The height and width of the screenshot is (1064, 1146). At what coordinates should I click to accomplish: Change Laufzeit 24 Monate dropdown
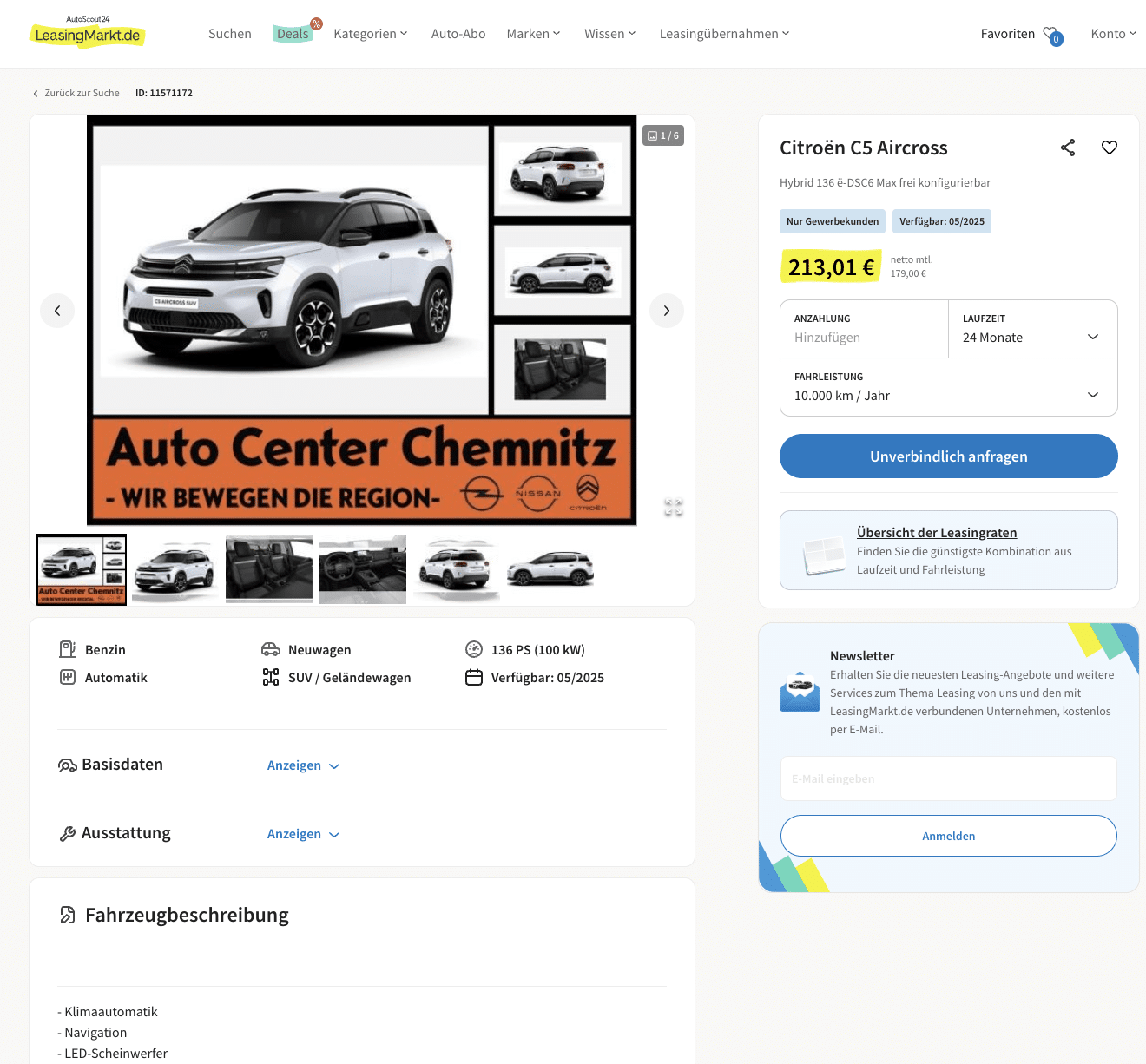1032,329
